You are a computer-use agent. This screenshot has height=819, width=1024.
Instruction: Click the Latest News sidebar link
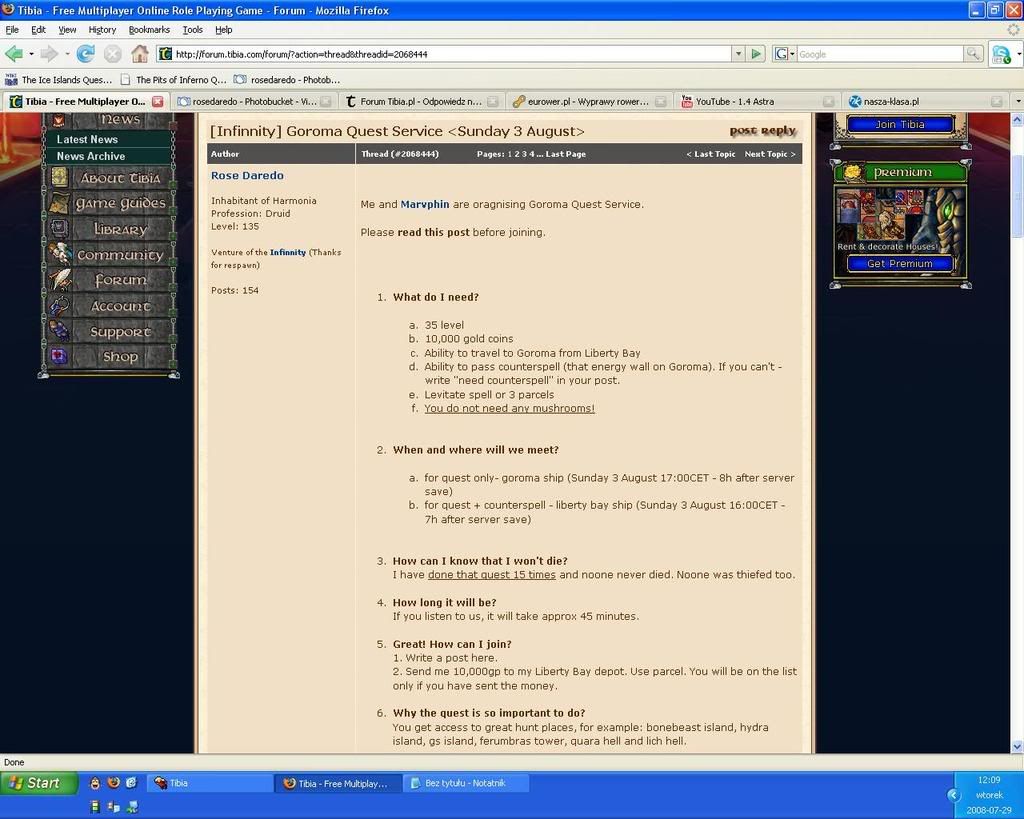(87, 139)
